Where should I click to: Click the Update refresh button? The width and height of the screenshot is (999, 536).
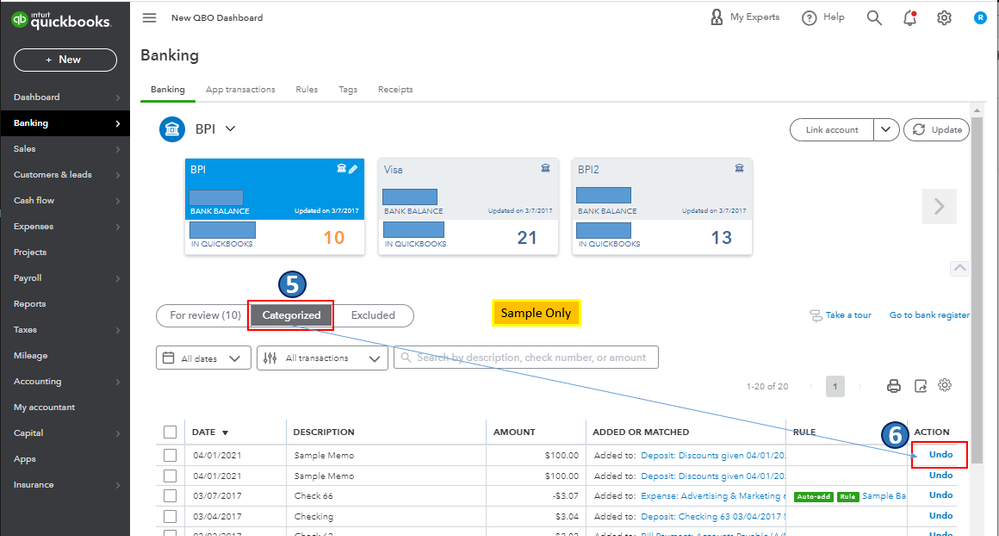937,129
